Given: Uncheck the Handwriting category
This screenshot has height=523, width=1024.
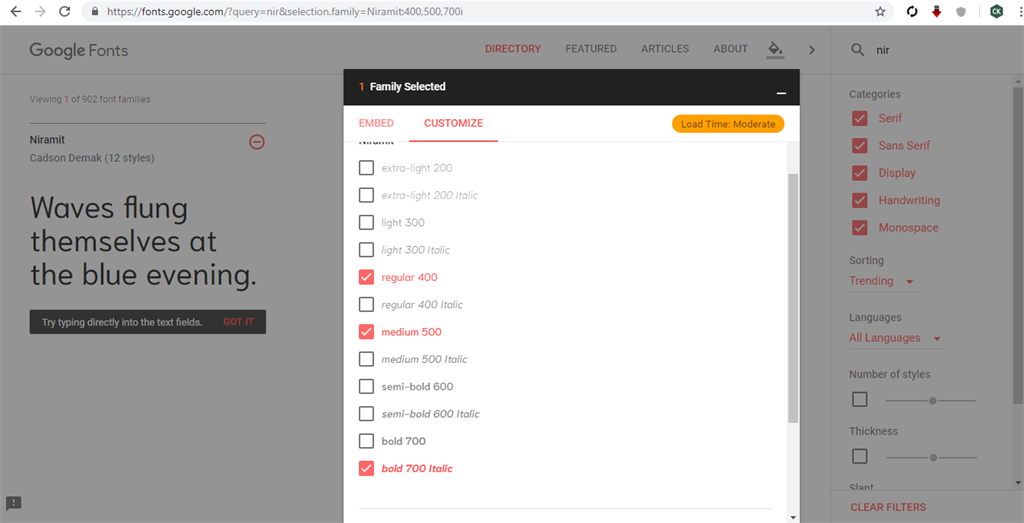Looking at the screenshot, I should pyautogui.click(x=859, y=200).
